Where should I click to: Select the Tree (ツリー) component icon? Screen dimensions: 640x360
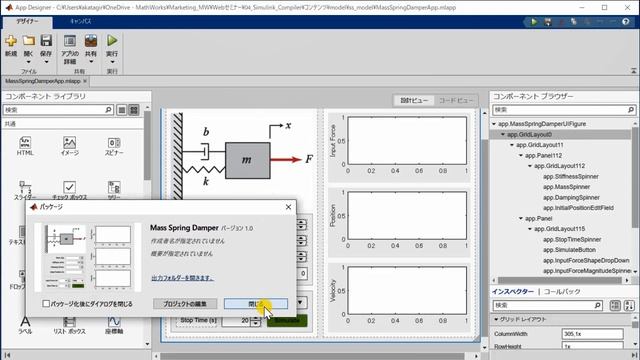tap(114, 187)
